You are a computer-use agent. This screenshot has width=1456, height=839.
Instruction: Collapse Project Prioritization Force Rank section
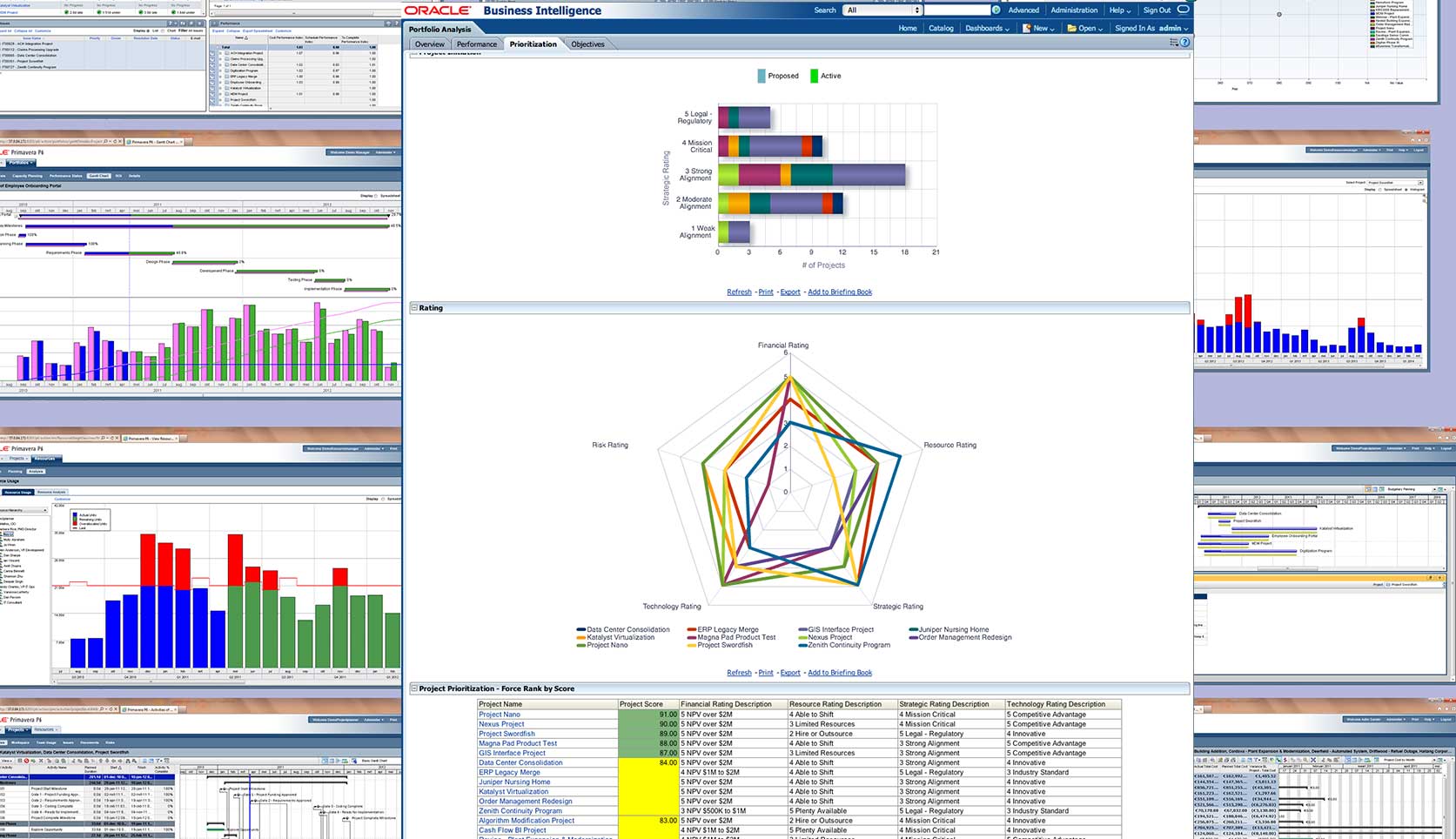pyautogui.click(x=414, y=688)
